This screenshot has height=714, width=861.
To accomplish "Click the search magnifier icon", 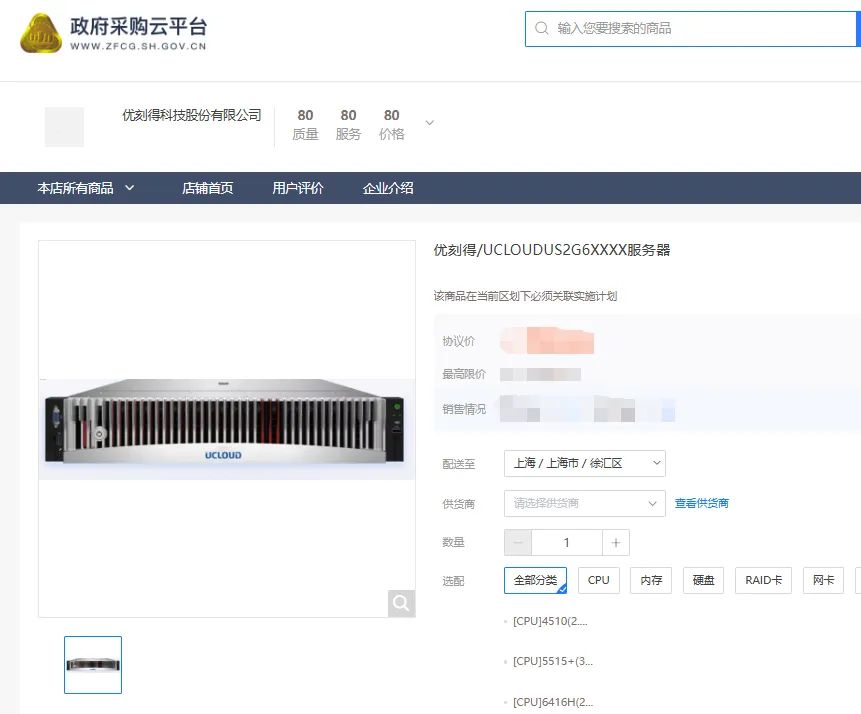I will (x=542, y=29).
